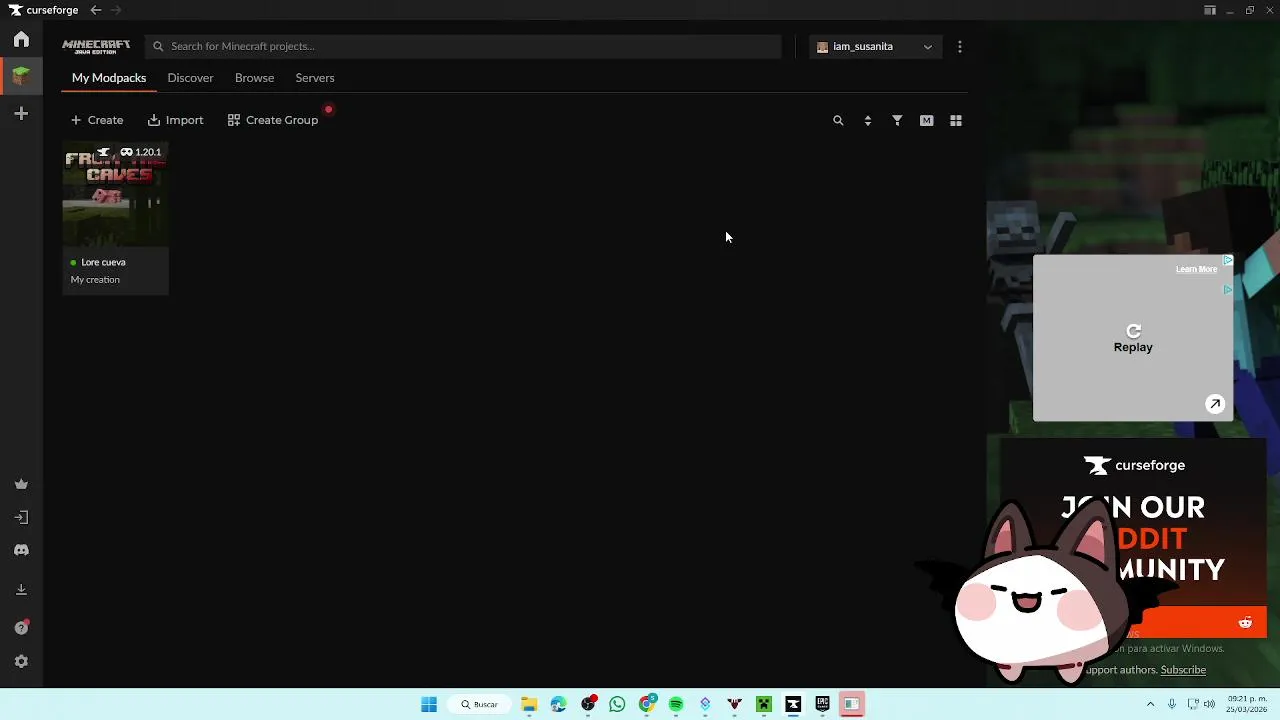Click the ad Learn More link
The image size is (1280, 720).
(x=1196, y=269)
